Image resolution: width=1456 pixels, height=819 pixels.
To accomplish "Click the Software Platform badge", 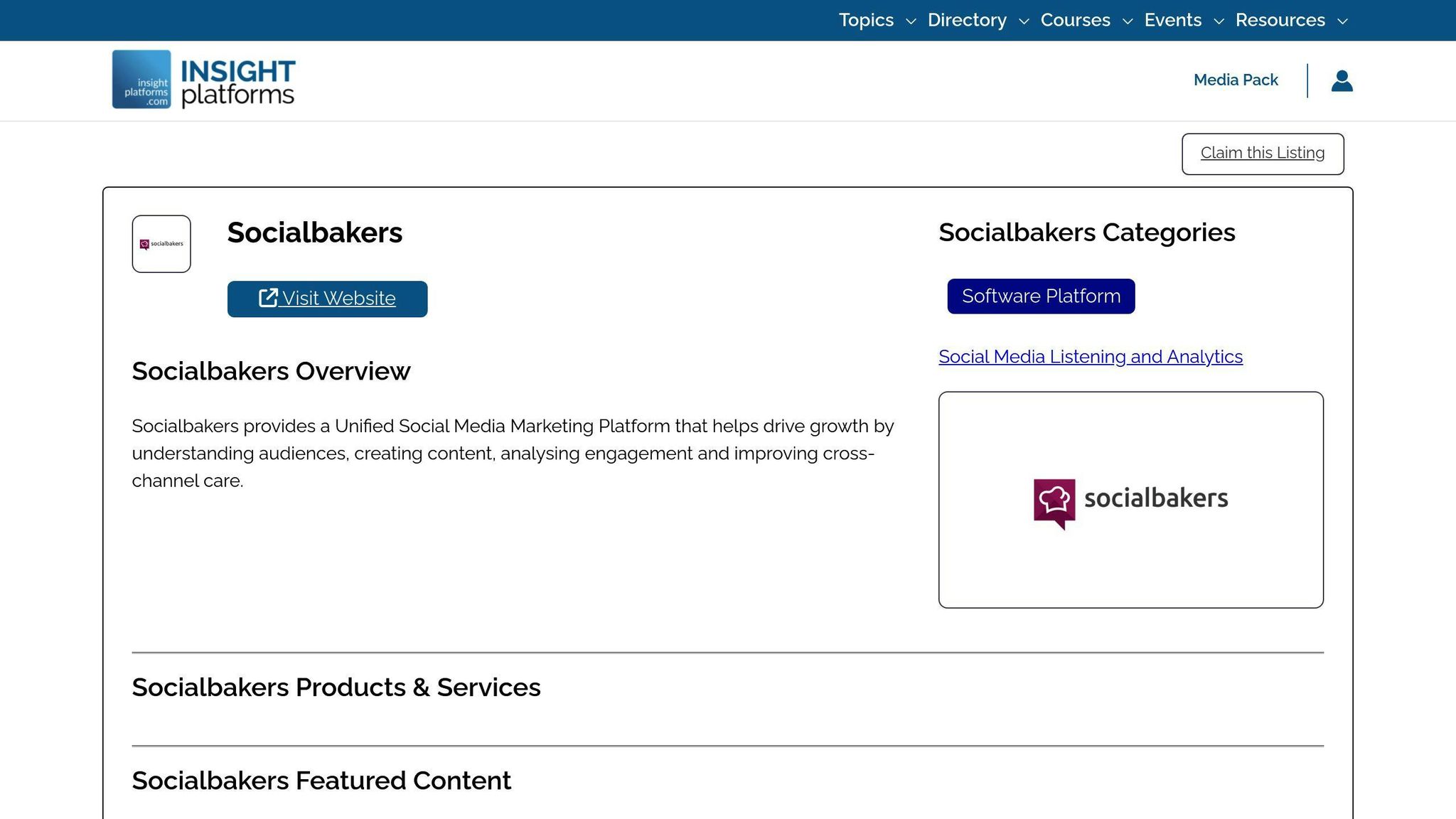I will click(x=1040, y=296).
